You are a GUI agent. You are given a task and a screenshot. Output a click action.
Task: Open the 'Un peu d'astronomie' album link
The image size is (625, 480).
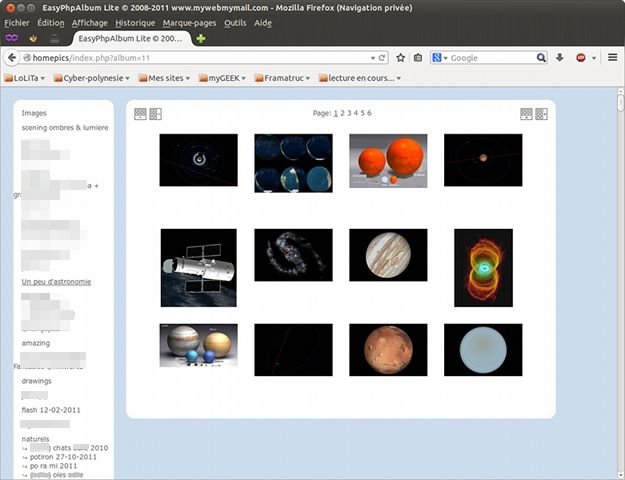[x=56, y=282]
